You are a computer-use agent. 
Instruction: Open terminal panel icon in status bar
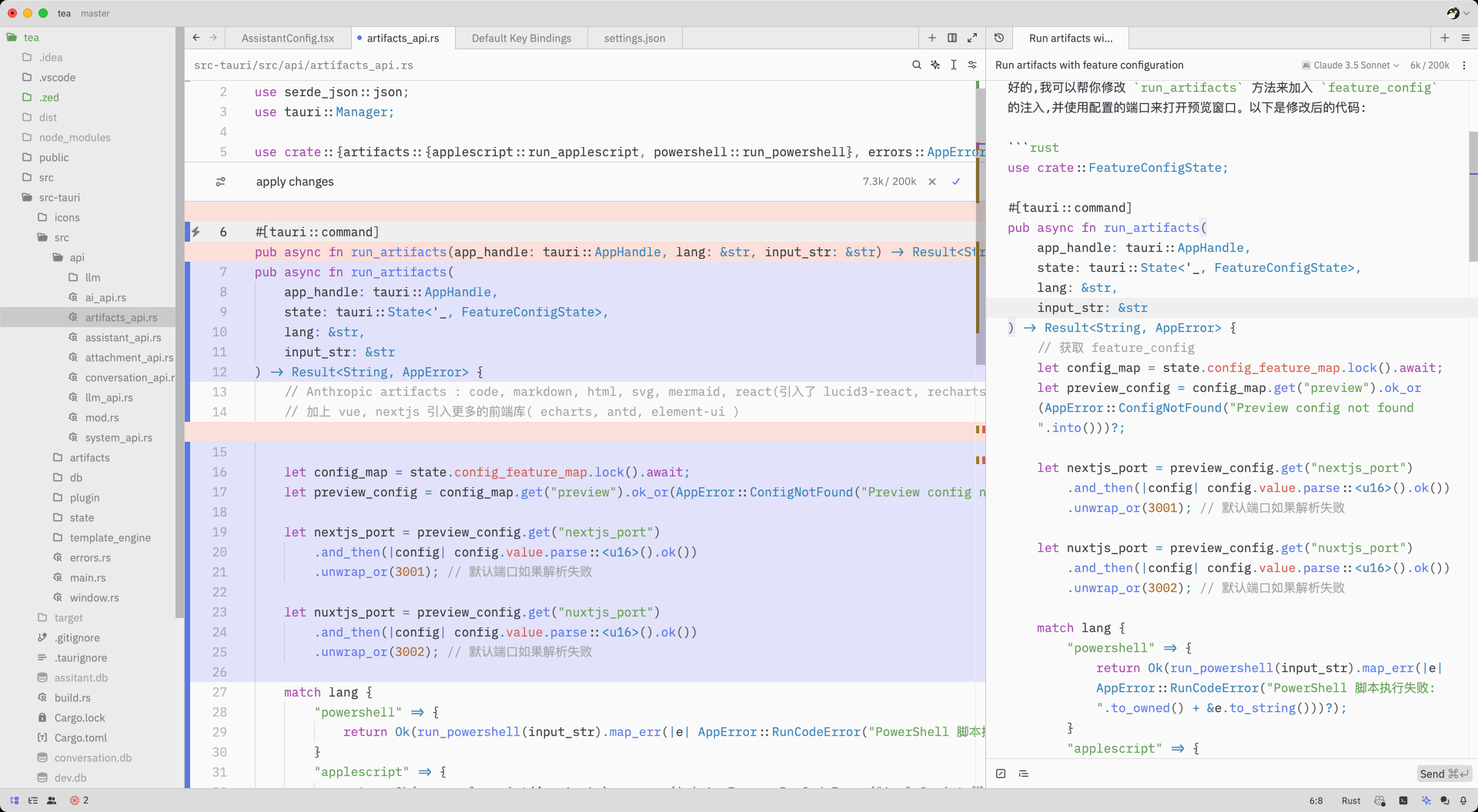coord(1403,800)
